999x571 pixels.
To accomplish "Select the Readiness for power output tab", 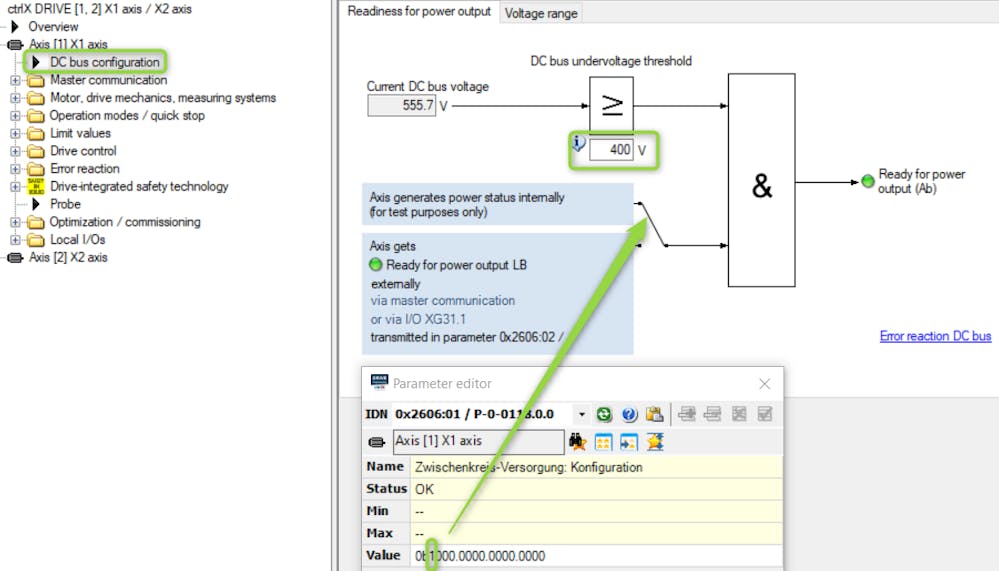I will click(419, 12).
